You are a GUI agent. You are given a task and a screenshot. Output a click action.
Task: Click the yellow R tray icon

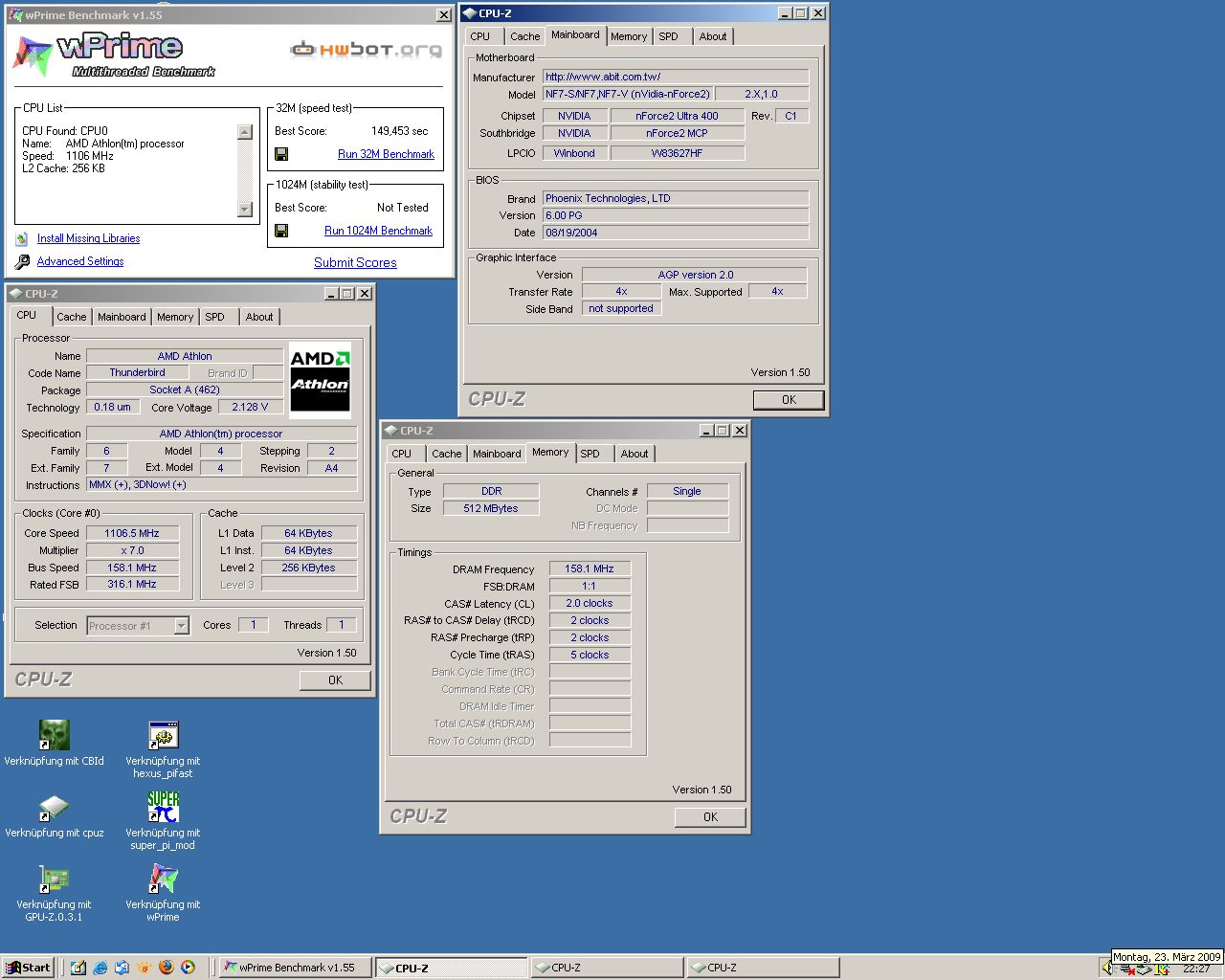(x=1163, y=969)
